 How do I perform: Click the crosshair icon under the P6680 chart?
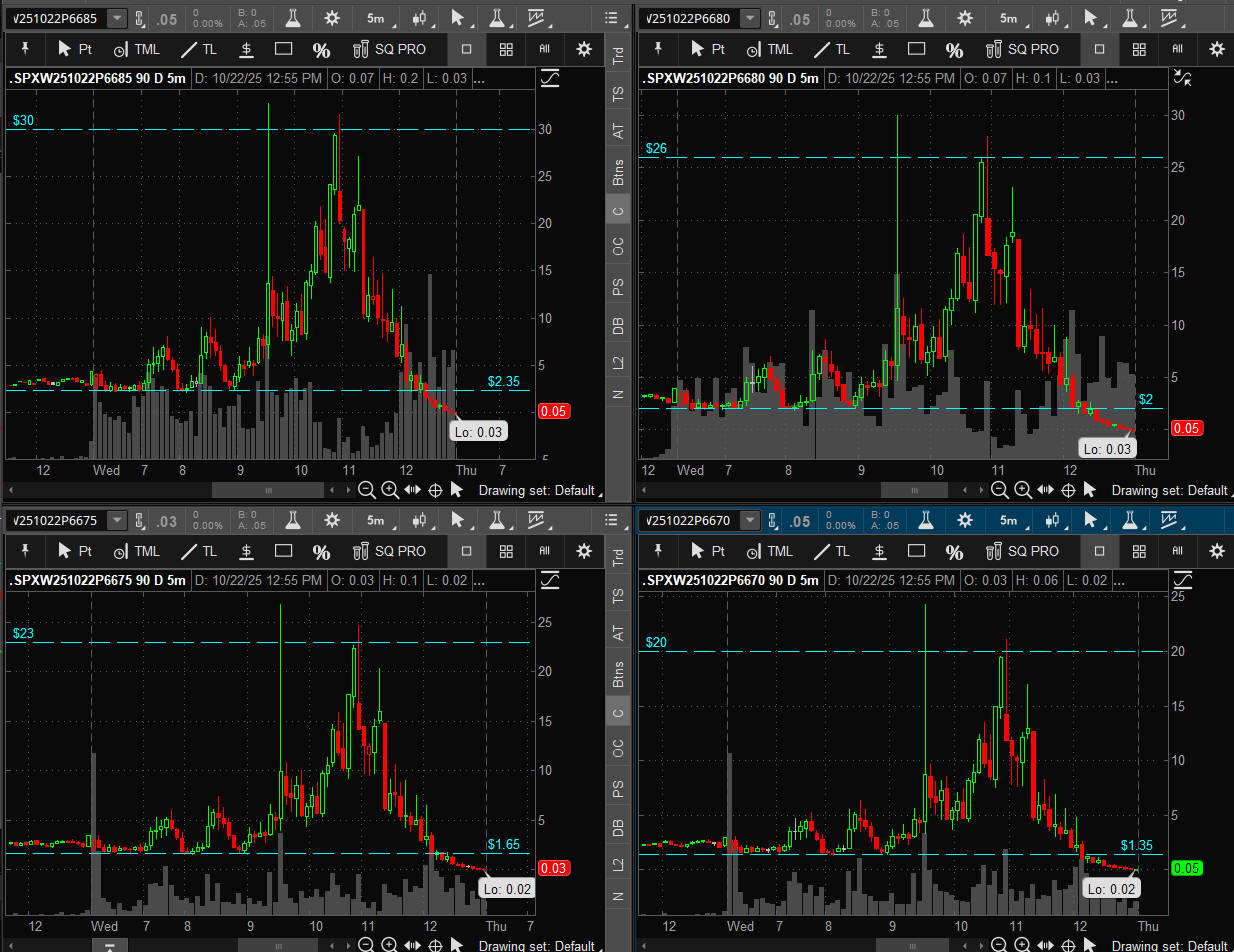tap(1068, 490)
